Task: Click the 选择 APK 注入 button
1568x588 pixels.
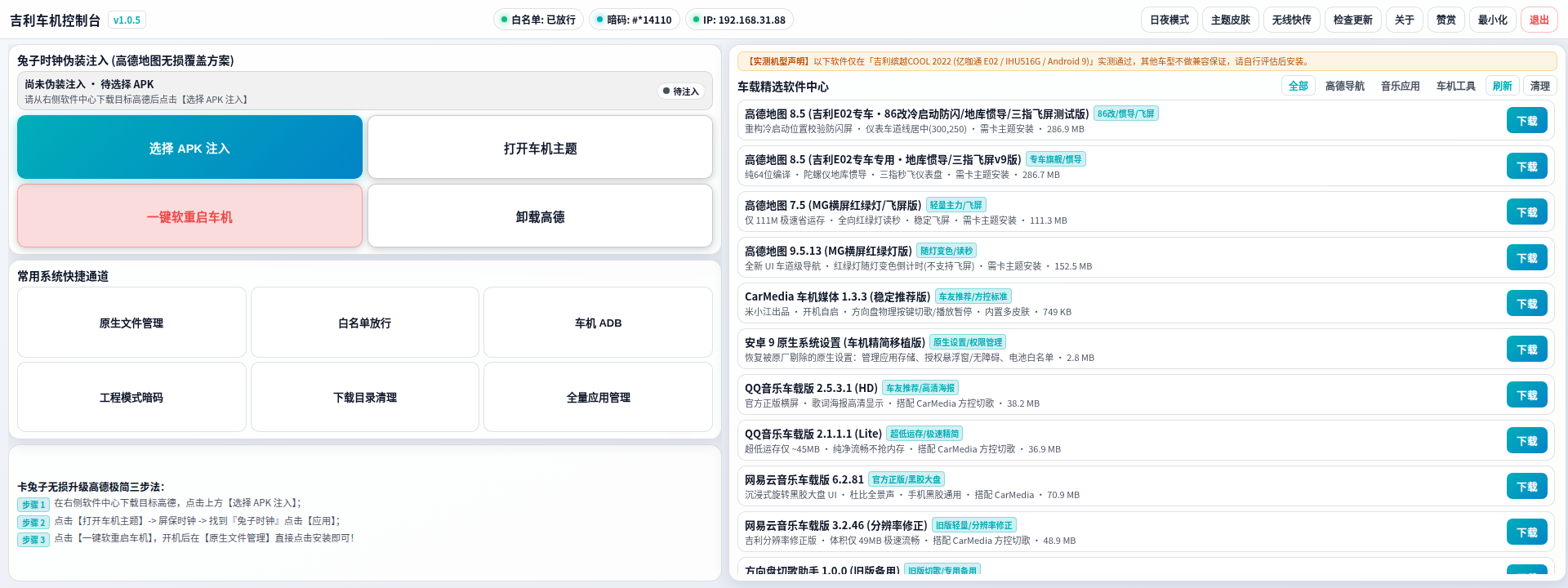Action: pyautogui.click(x=189, y=147)
